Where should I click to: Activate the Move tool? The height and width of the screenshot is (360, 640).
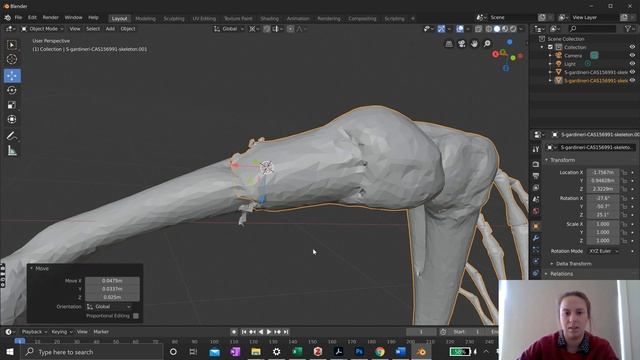(12, 76)
